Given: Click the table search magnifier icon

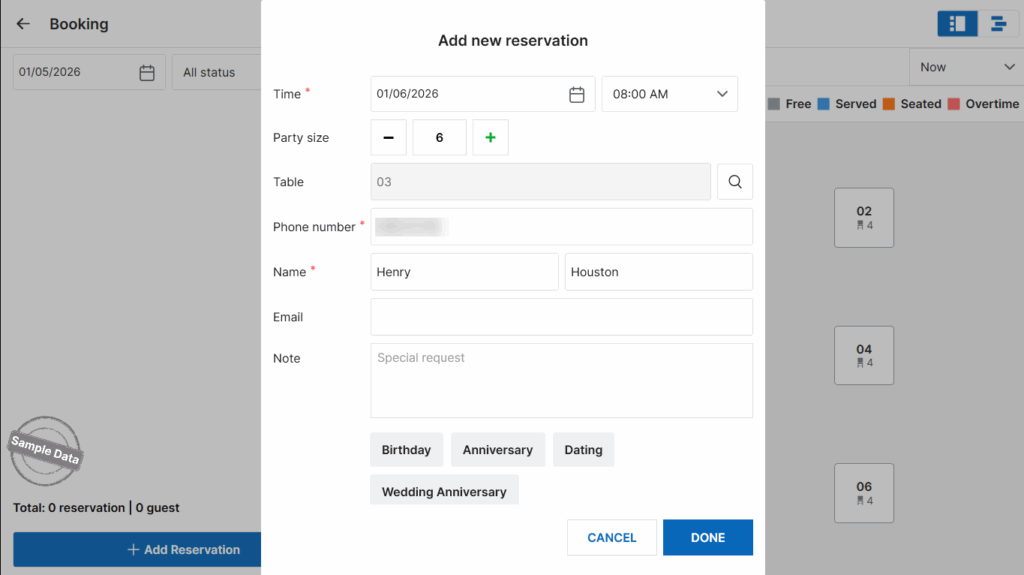Looking at the screenshot, I should click(x=735, y=182).
